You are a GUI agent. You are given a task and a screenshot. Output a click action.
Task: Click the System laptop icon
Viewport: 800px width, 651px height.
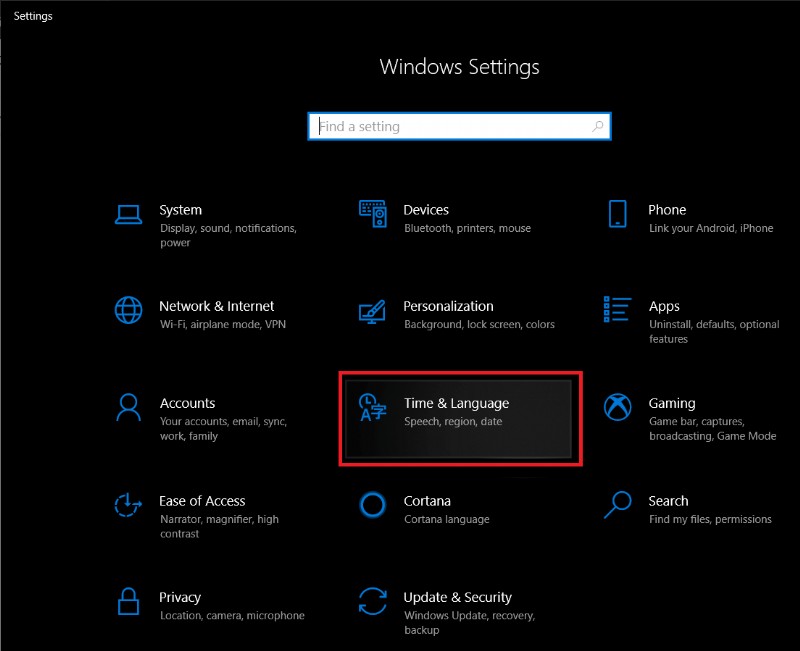pyautogui.click(x=129, y=212)
